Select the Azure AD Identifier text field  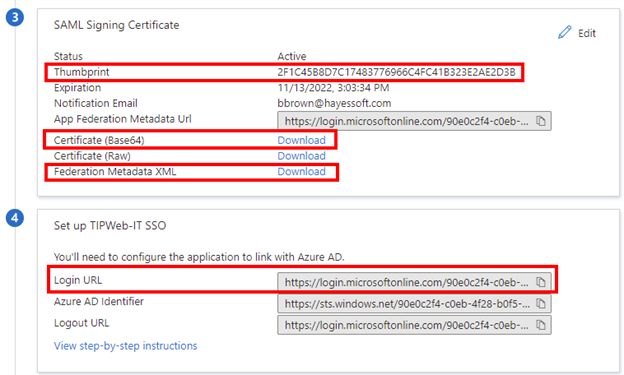(414, 304)
